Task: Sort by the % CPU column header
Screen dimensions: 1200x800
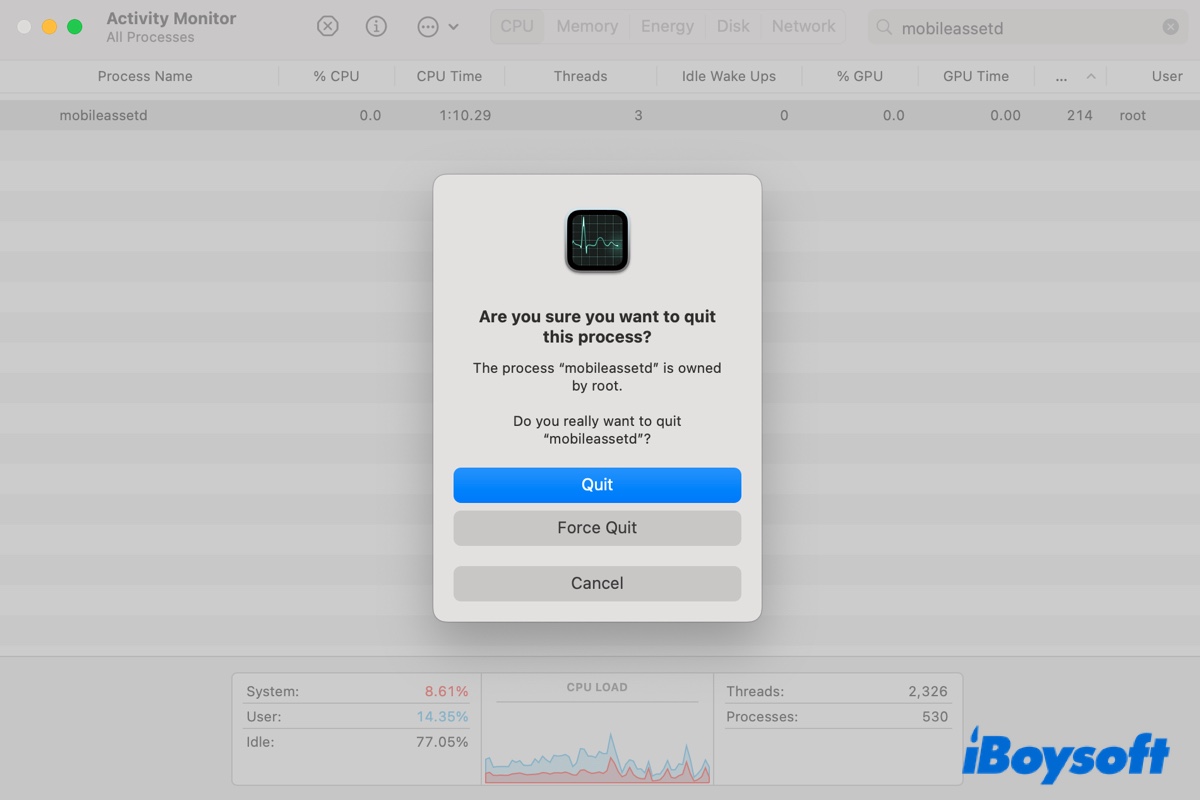Action: 336,76
